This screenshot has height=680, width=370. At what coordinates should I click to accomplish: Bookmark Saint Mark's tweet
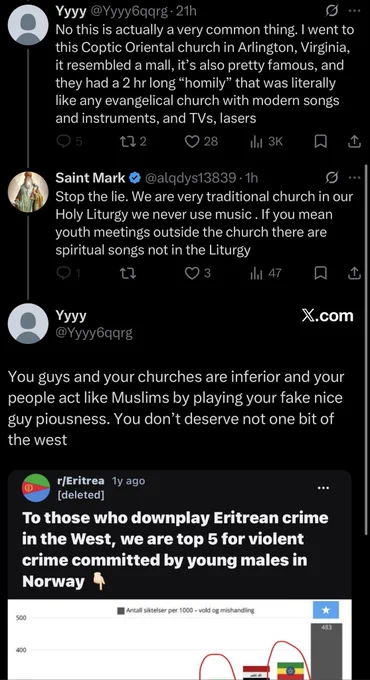tap(320, 273)
